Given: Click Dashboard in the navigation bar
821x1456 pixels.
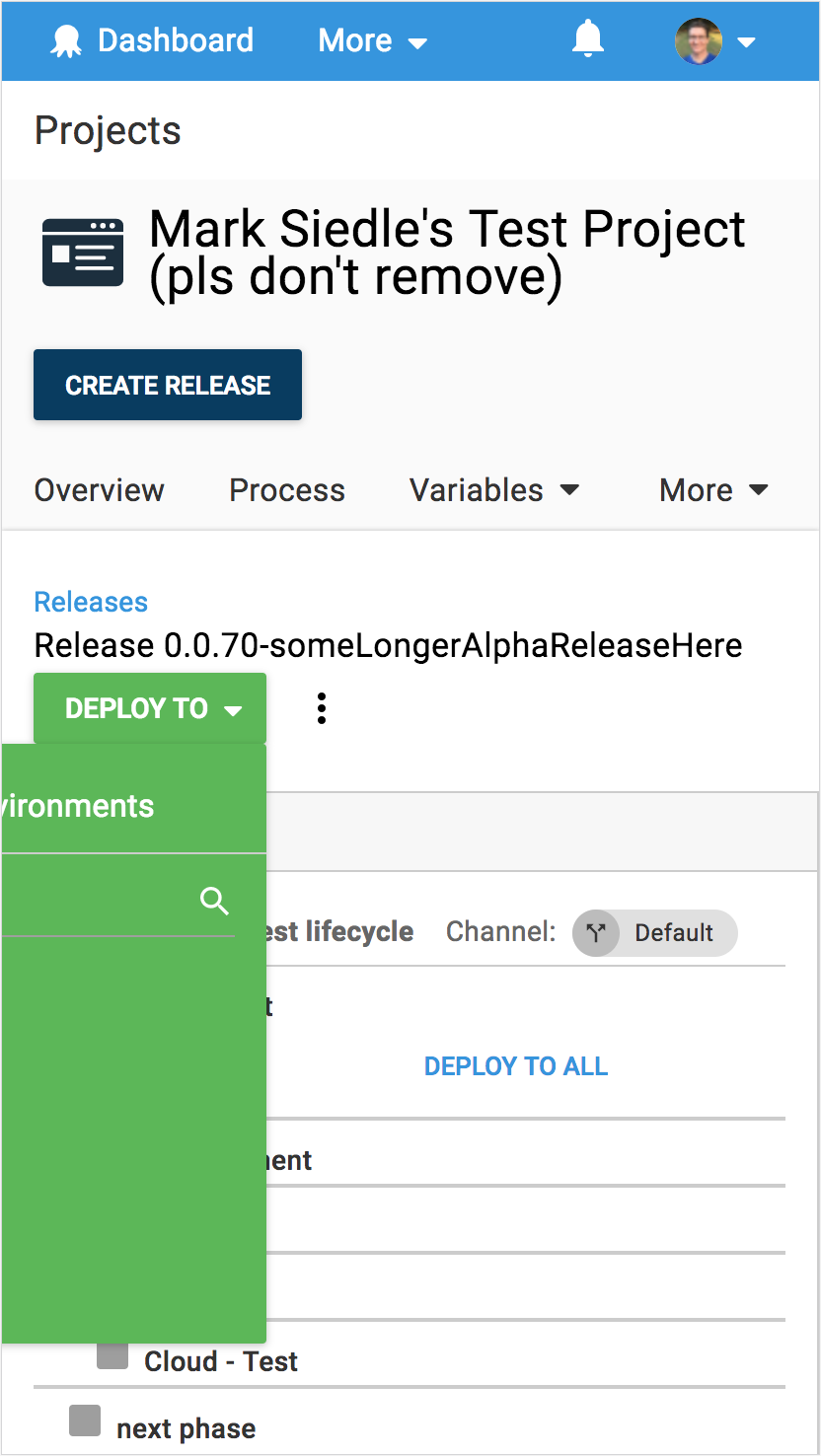Looking at the screenshot, I should pyautogui.click(x=175, y=40).
